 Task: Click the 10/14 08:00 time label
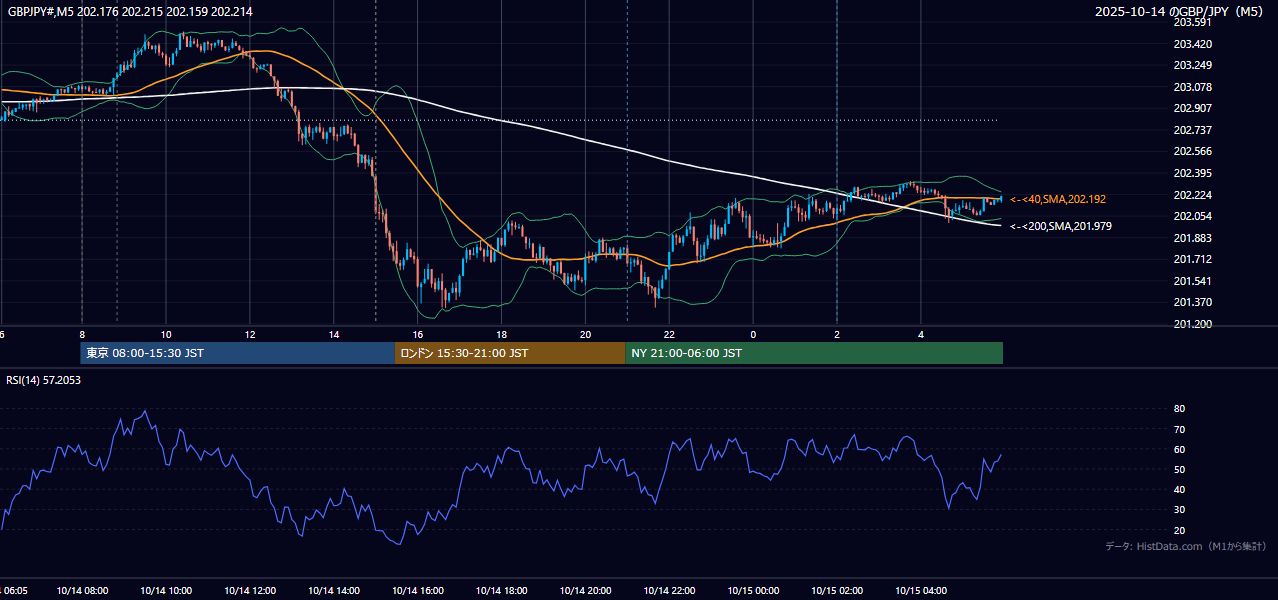(82, 590)
